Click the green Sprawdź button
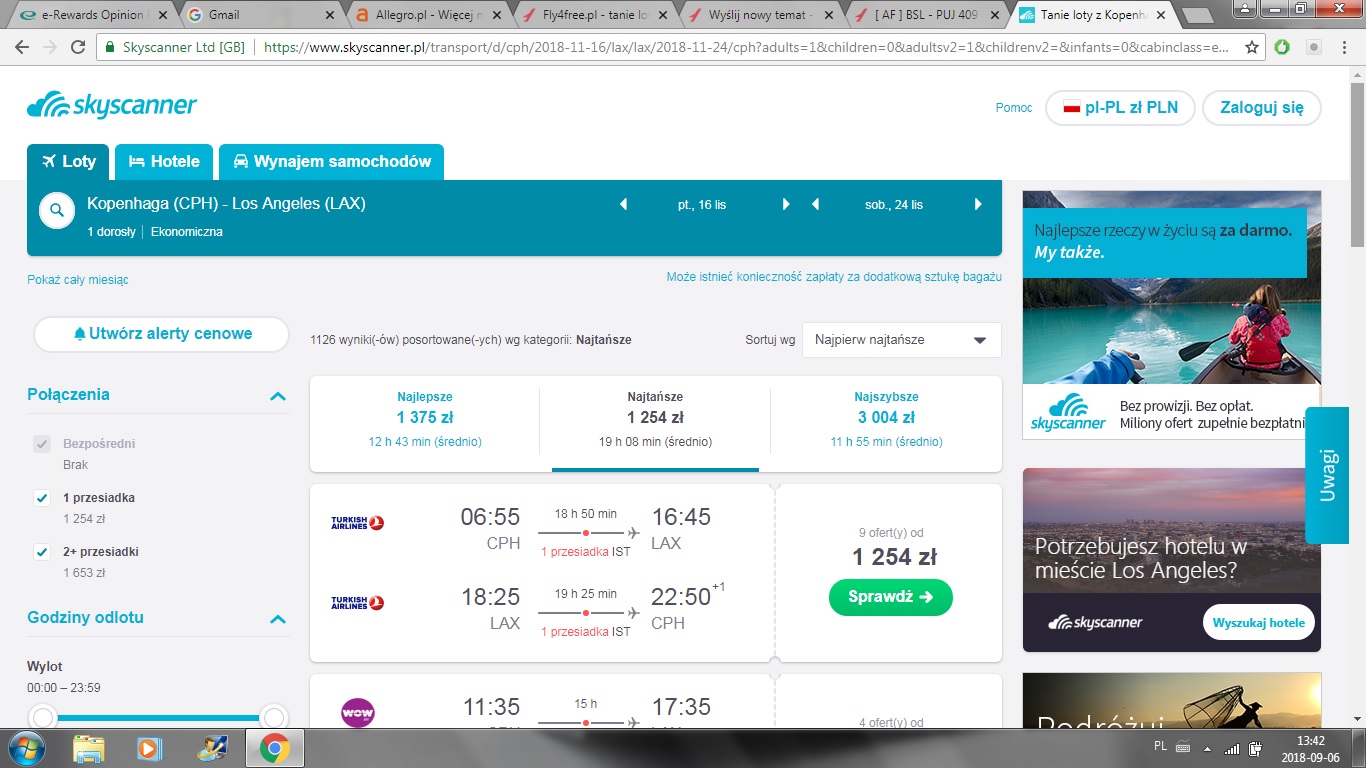This screenshot has width=1366, height=768. click(891, 597)
